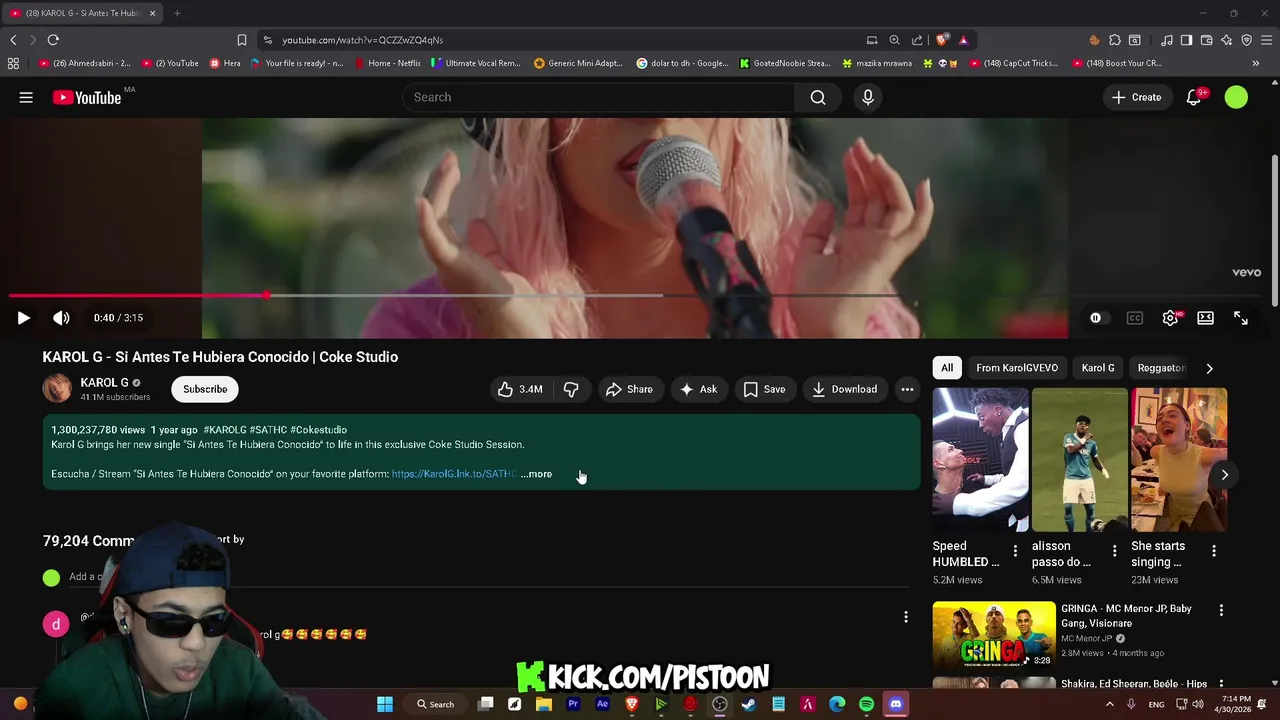The height and width of the screenshot is (720, 1280).
Task: Select the All filter chip
Action: coord(947,368)
